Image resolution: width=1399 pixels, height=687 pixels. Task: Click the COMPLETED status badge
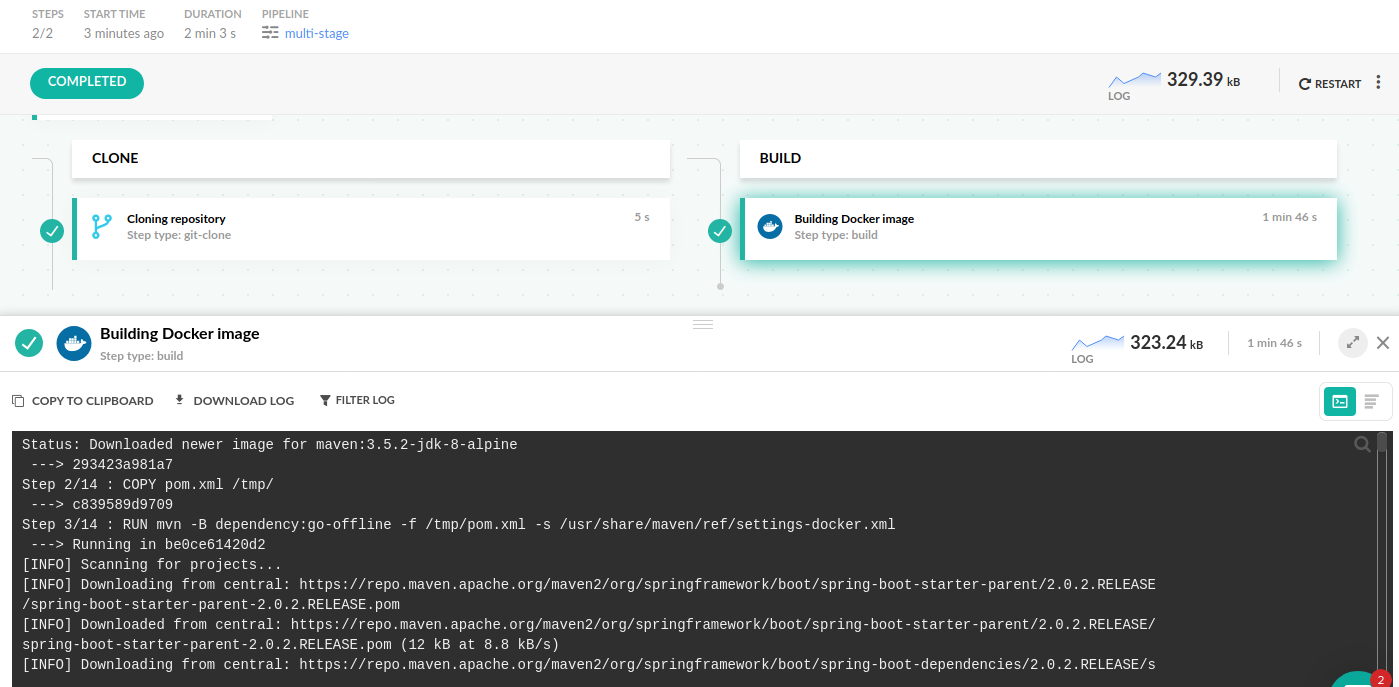(x=87, y=82)
